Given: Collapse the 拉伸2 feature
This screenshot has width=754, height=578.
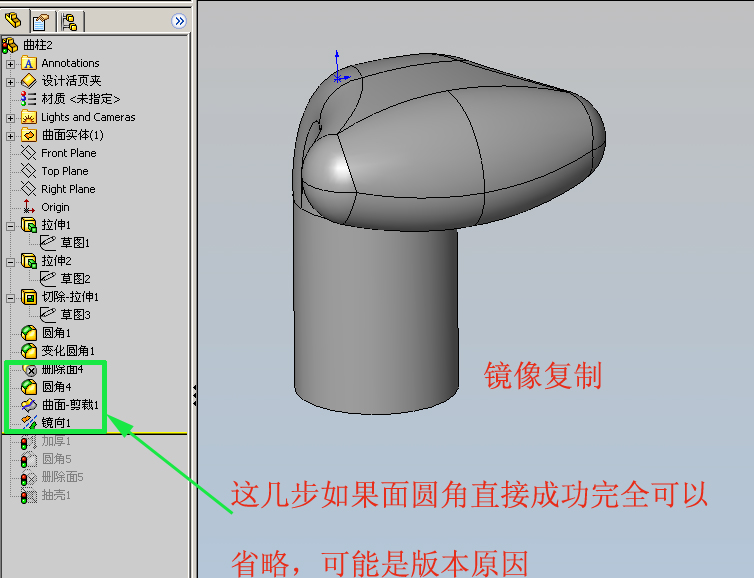Looking at the screenshot, I should tap(10, 262).
